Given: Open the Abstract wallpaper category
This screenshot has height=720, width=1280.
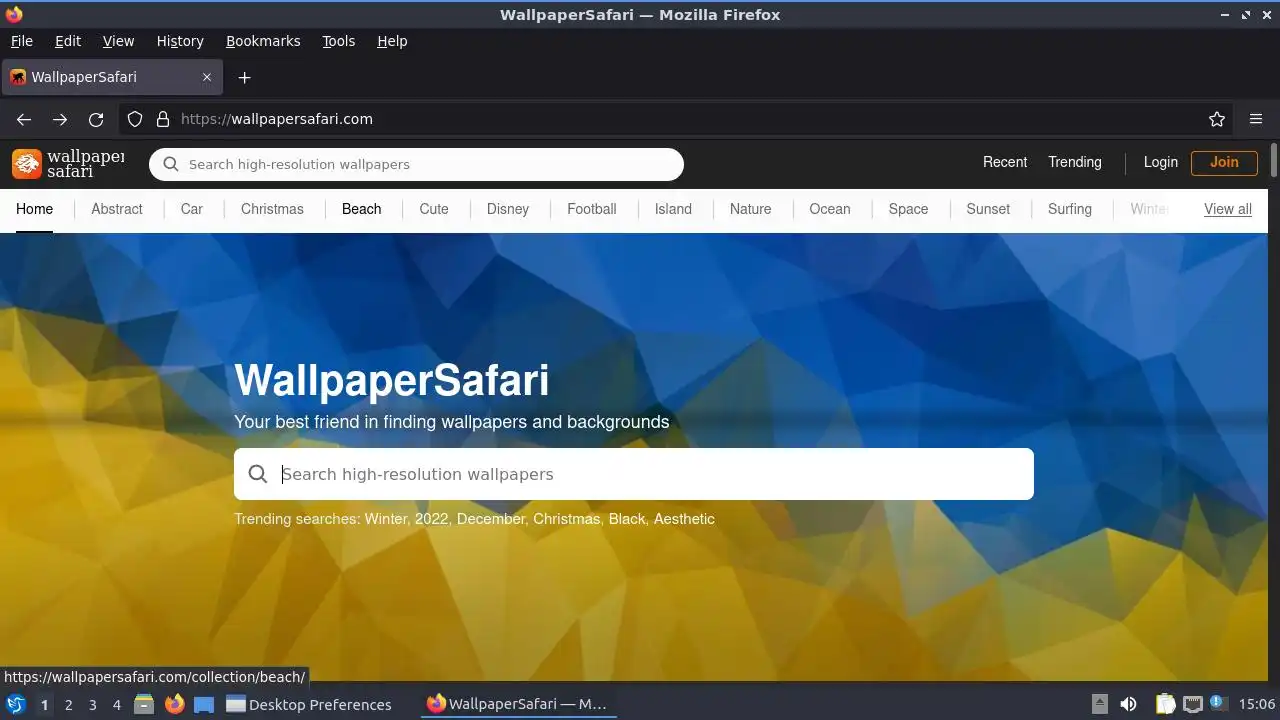Looking at the screenshot, I should point(117,209).
